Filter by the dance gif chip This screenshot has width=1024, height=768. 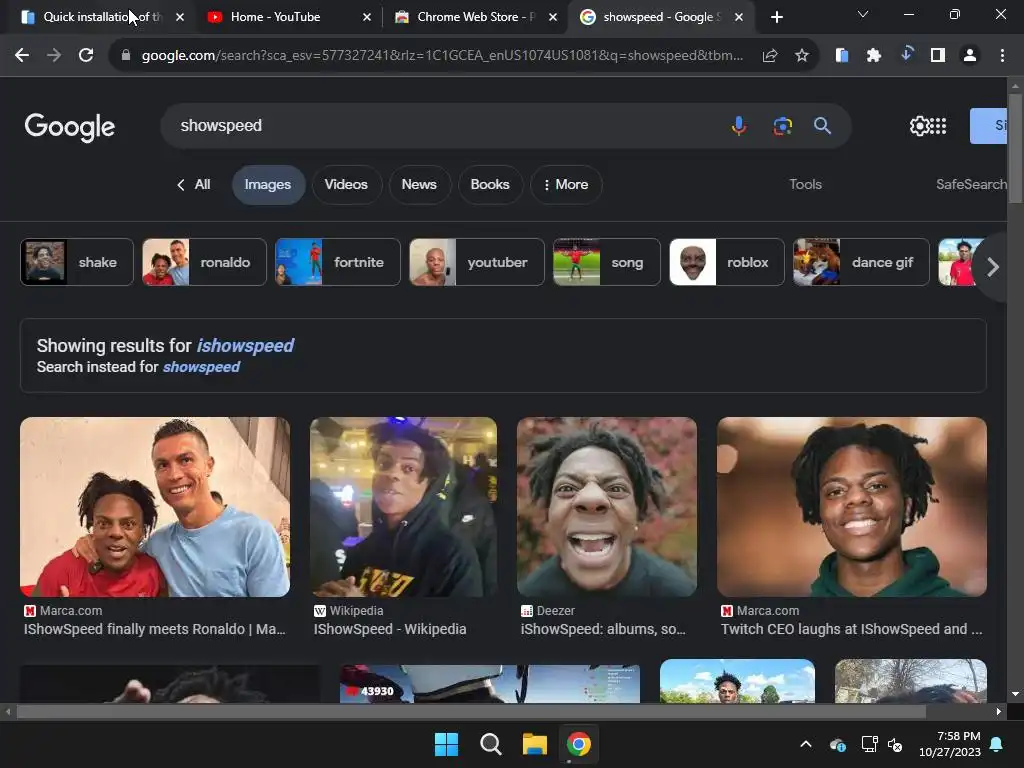click(x=861, y=262)
